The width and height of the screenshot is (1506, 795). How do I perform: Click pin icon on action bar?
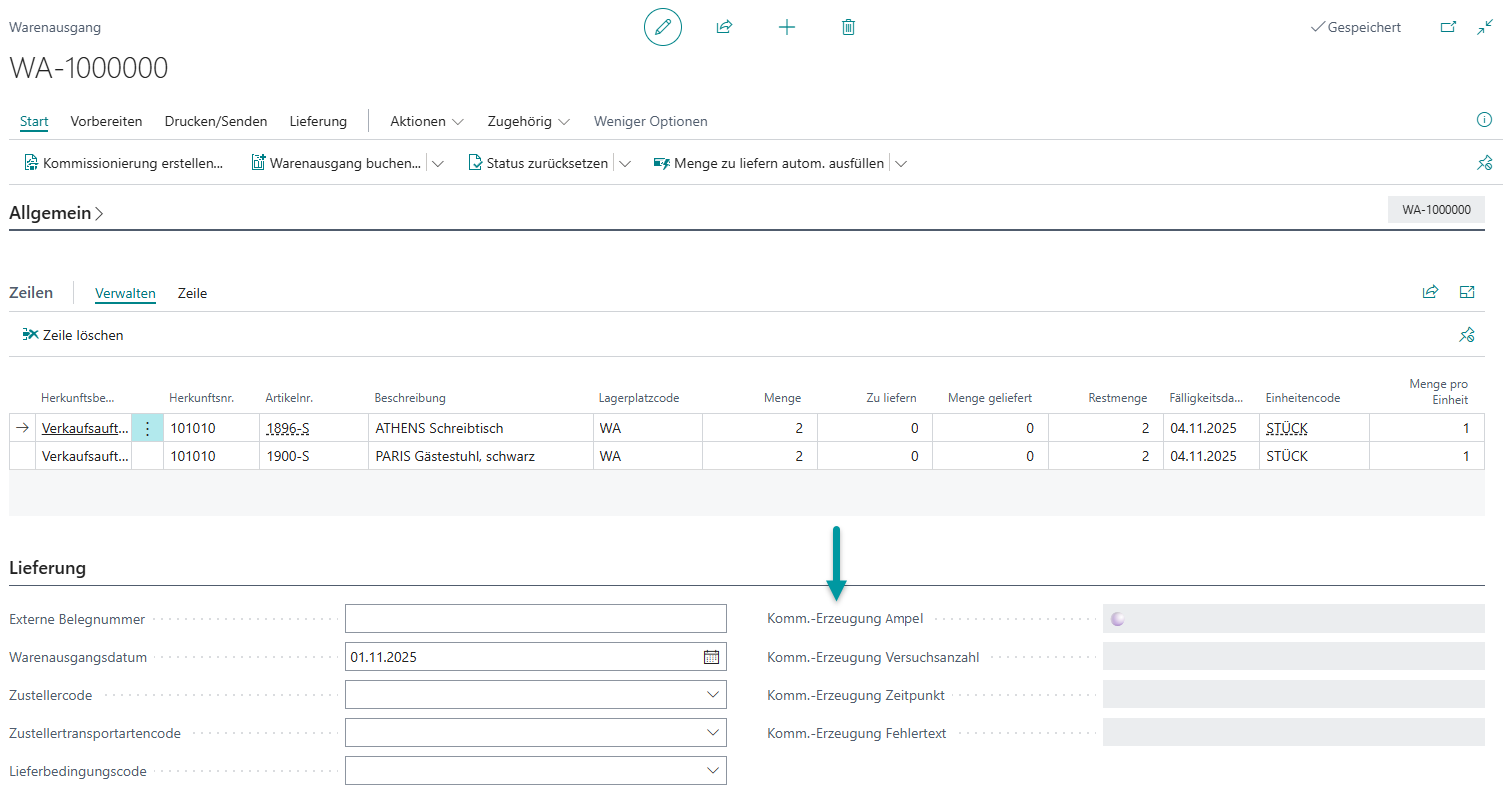click(x=1484, y=163)
